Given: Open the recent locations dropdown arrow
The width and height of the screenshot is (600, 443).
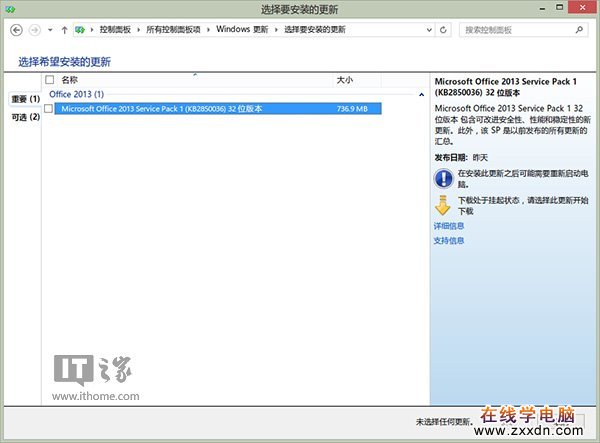Looking at the screenshot, I should coord(50,30).
